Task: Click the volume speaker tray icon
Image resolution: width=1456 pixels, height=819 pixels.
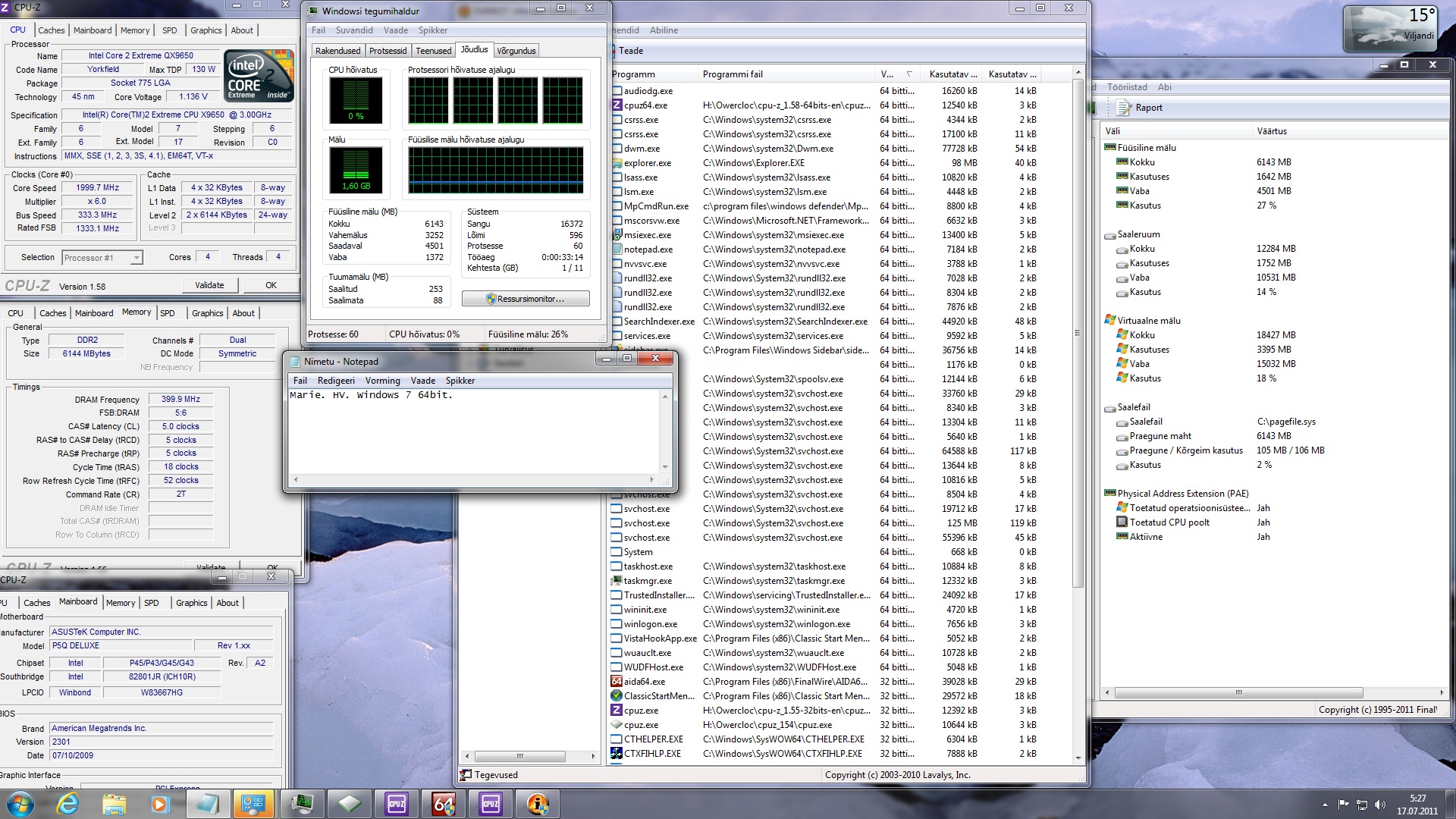Action: [x=1380, y=805]
